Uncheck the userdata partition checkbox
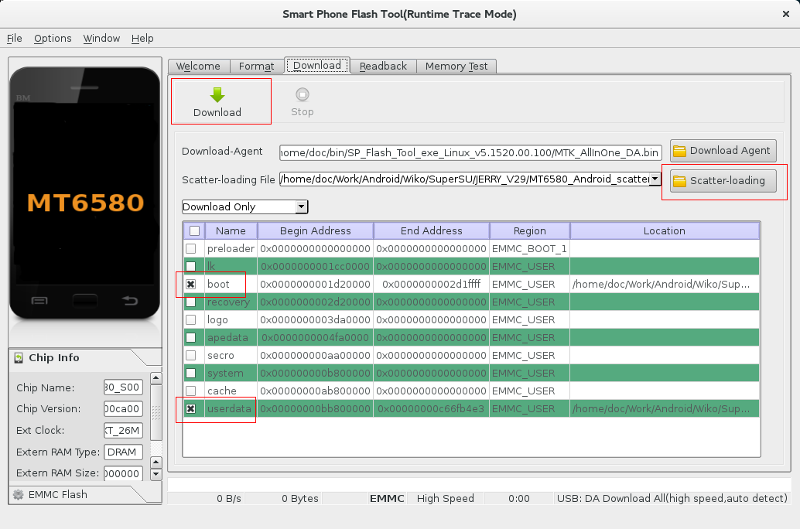This screenshot has height=529, width=800. (x=191, y=409)
